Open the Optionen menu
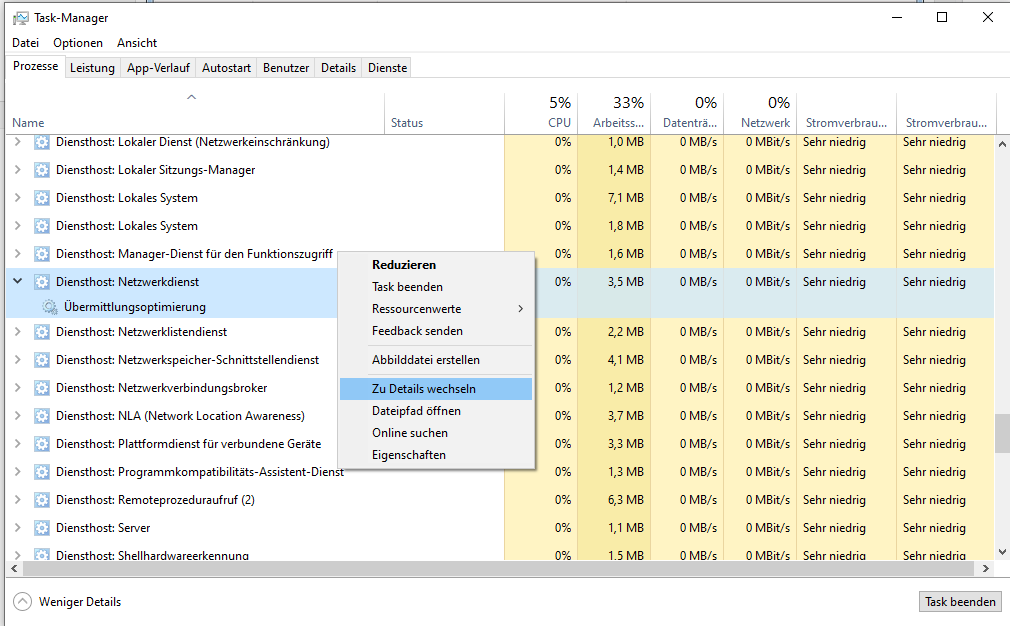Image resolution: width=1010 pixels, height=626 pixels. coord(78,43)
